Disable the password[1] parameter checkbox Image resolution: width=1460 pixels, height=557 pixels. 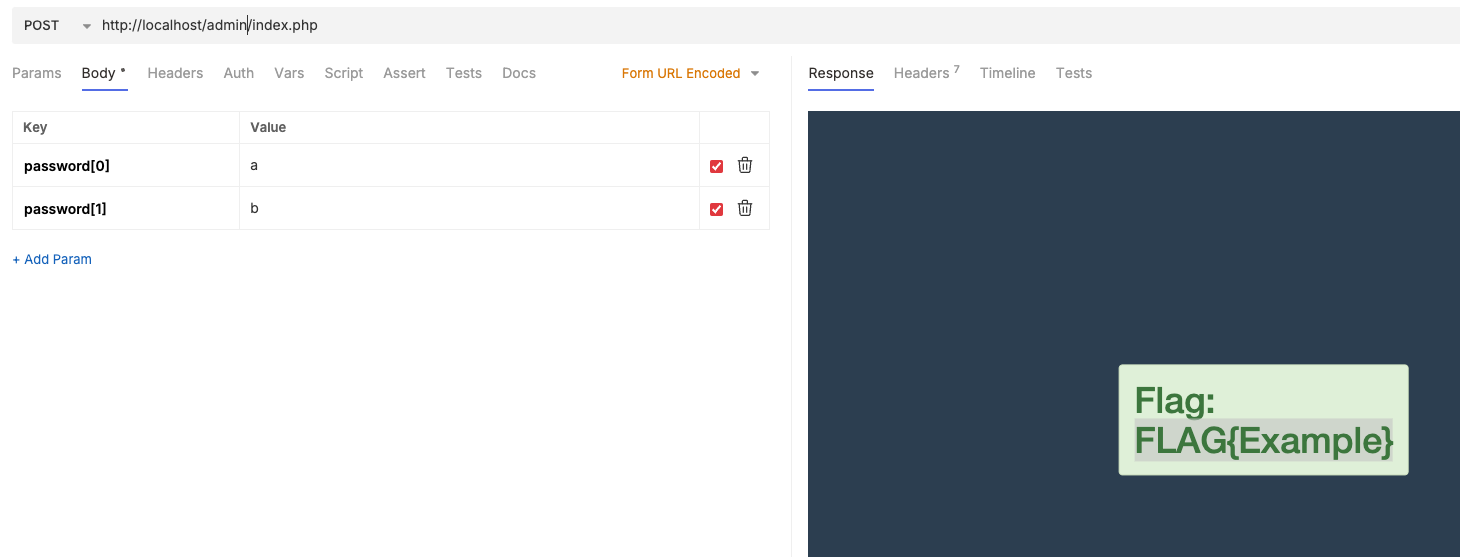point(716,209)
